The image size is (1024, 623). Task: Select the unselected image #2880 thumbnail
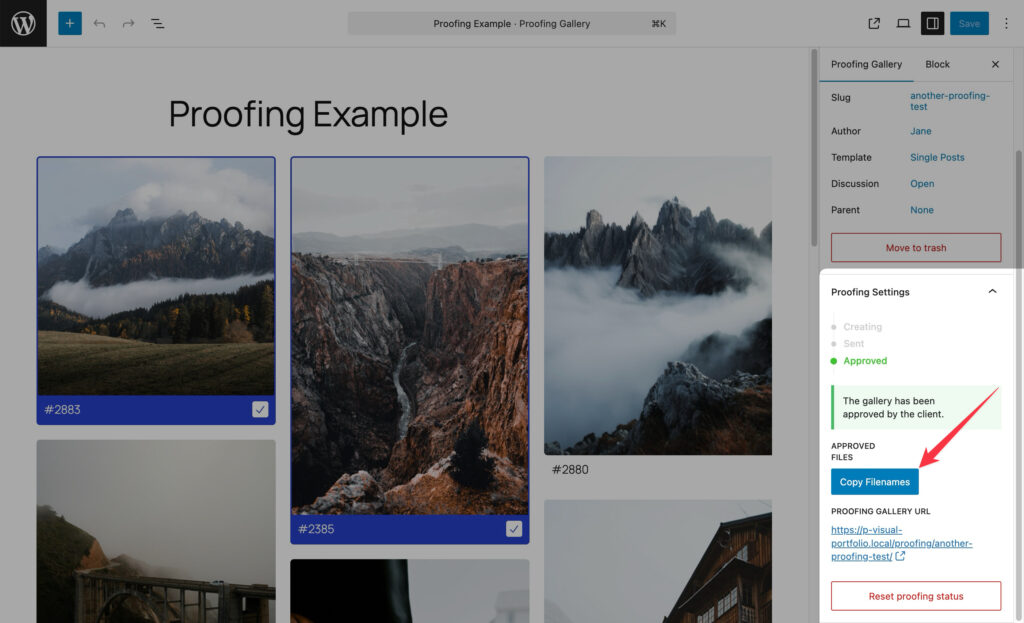[x=657, y=305]
